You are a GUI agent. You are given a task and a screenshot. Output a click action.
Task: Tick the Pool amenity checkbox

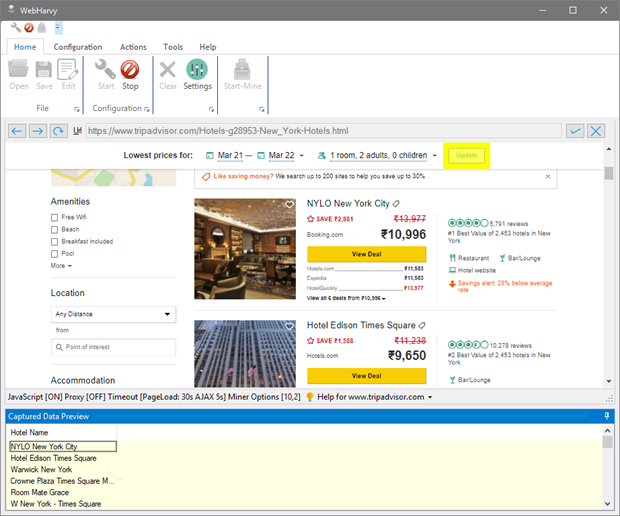55,253
